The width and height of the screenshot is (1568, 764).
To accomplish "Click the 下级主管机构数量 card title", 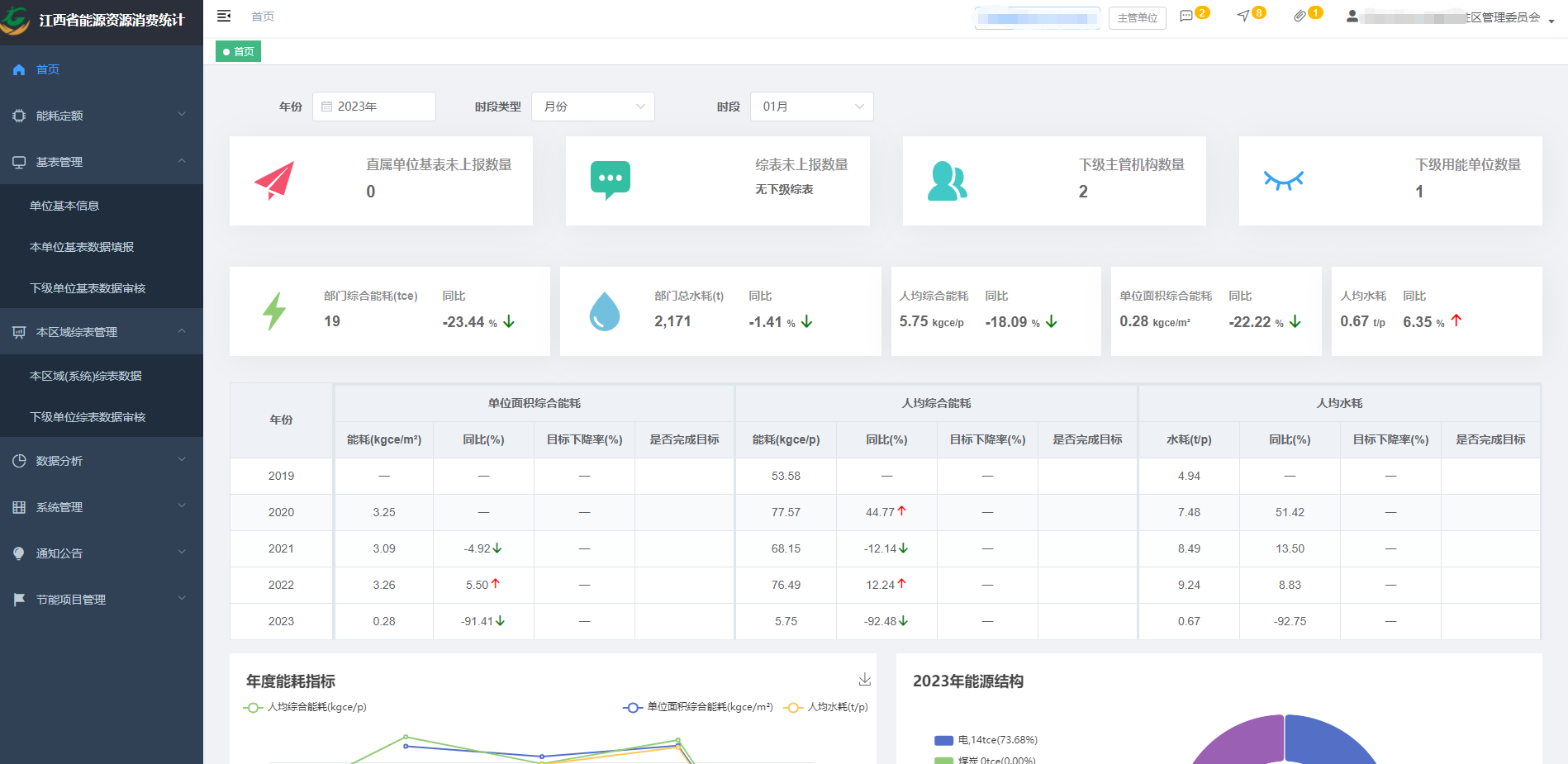I will pos(1132,164).
